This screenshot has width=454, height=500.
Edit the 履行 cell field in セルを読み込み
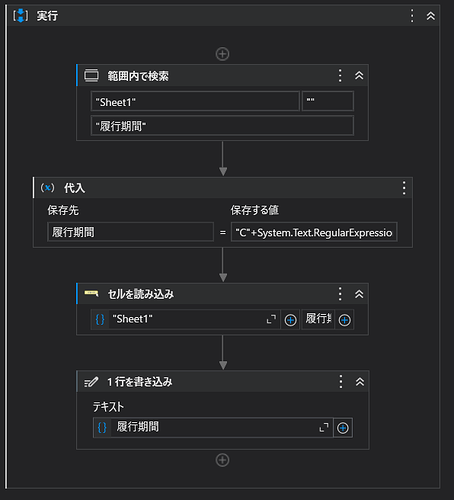tap(318, 319)
